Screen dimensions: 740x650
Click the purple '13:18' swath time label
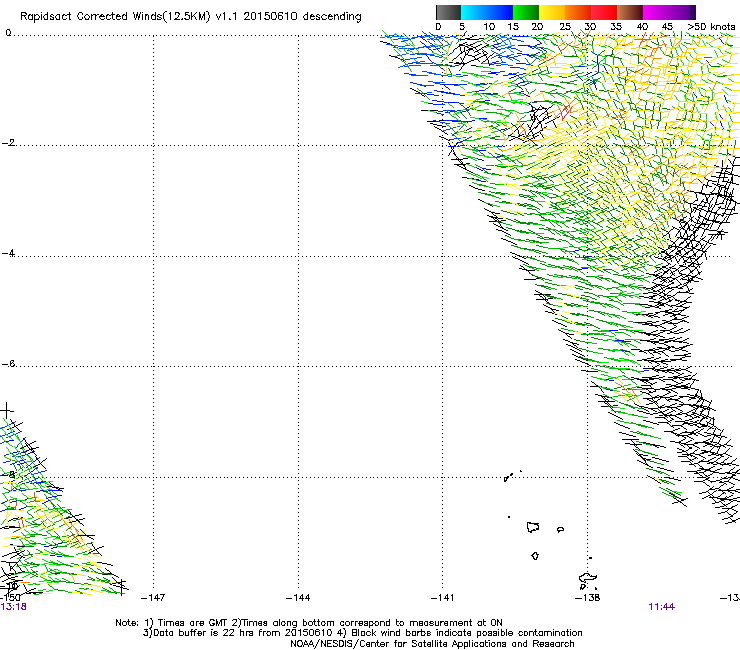tap(13, 607)
